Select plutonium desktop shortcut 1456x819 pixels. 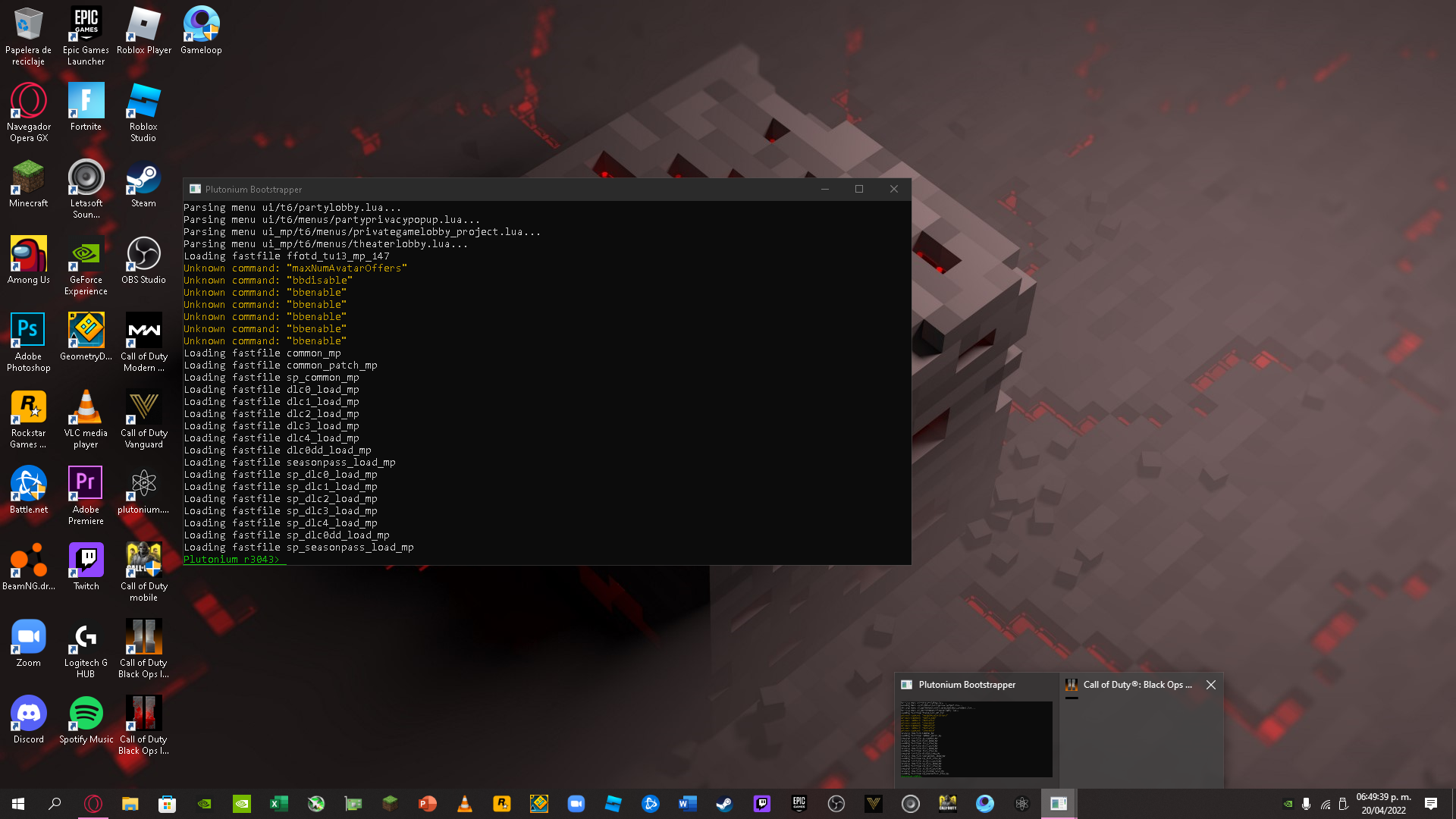[143, 490]
